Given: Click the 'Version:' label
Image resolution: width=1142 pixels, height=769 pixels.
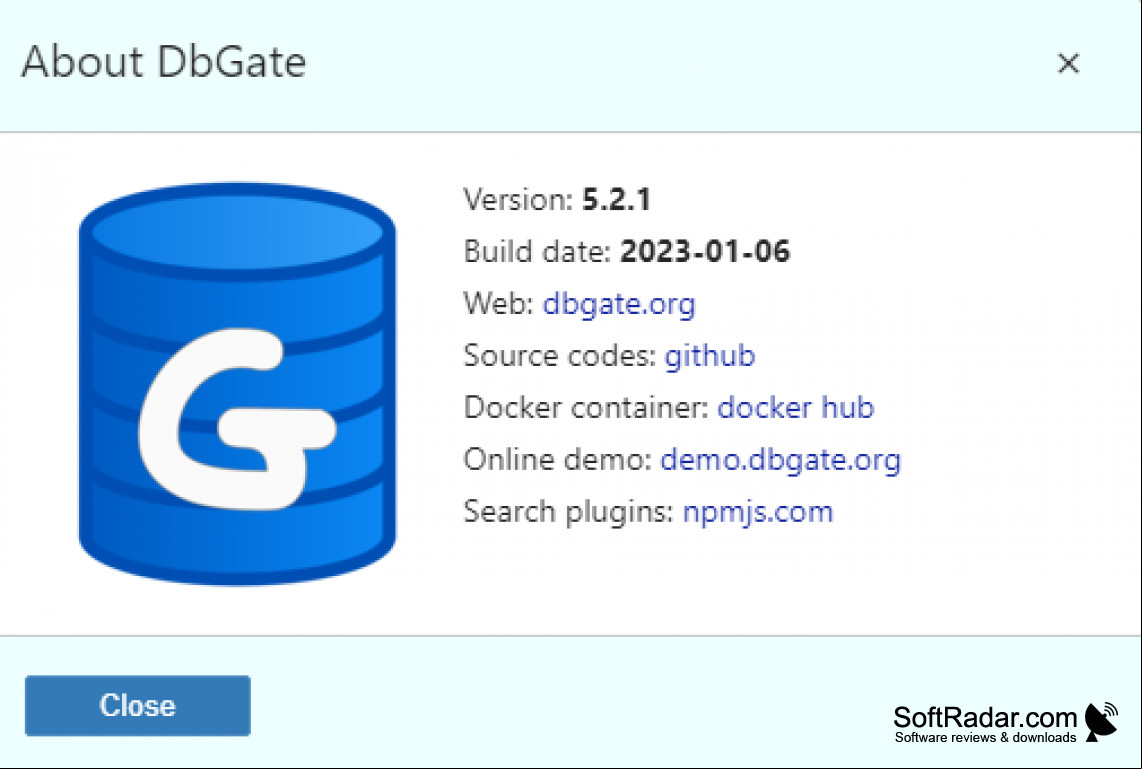Looking at the screenshot, I should tap(519, 200).
